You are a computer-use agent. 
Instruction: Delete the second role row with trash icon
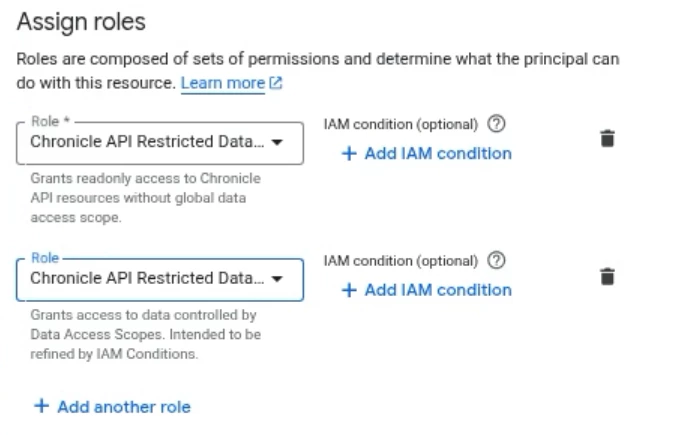pos(606,276)
